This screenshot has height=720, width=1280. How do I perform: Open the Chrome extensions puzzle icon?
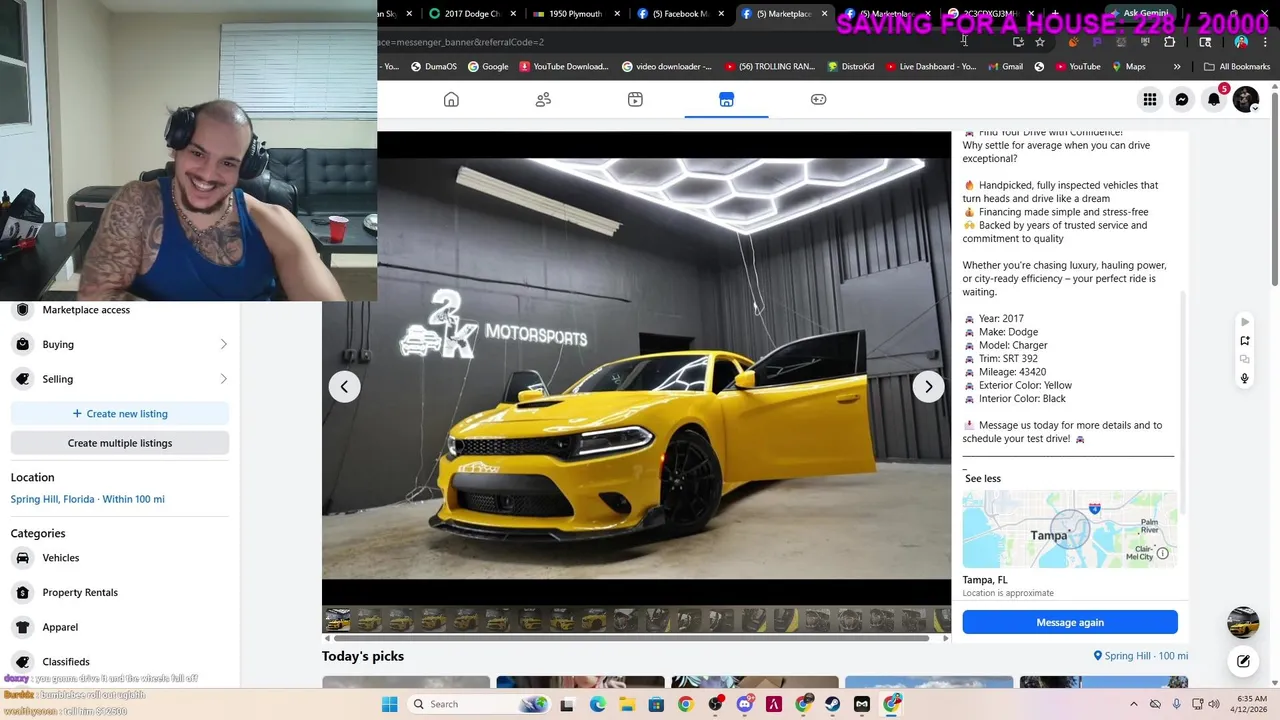point(1169,42)
